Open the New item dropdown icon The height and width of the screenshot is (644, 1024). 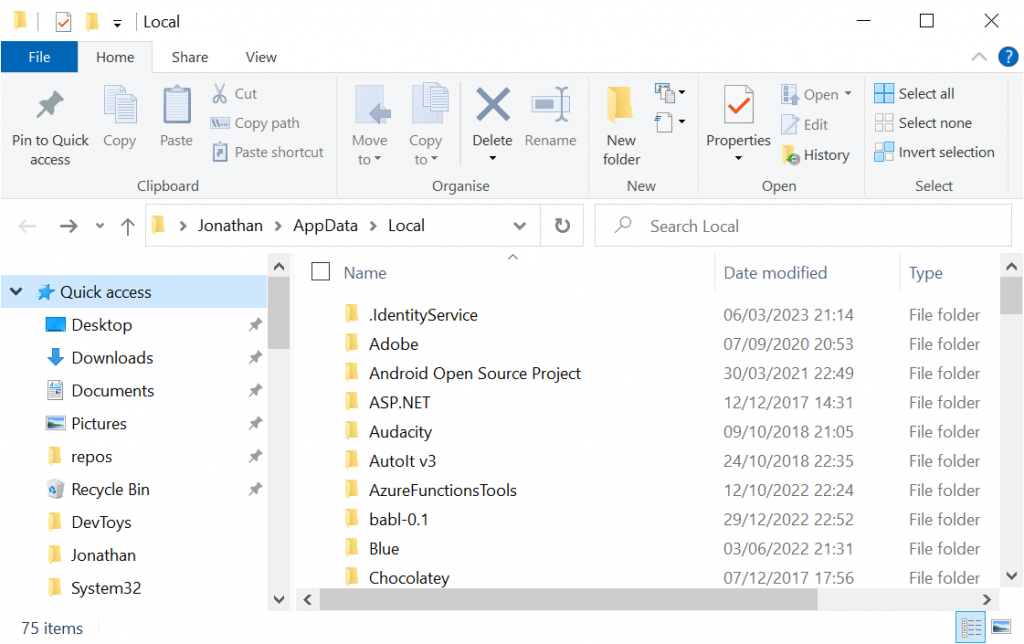tap(669, 93)
